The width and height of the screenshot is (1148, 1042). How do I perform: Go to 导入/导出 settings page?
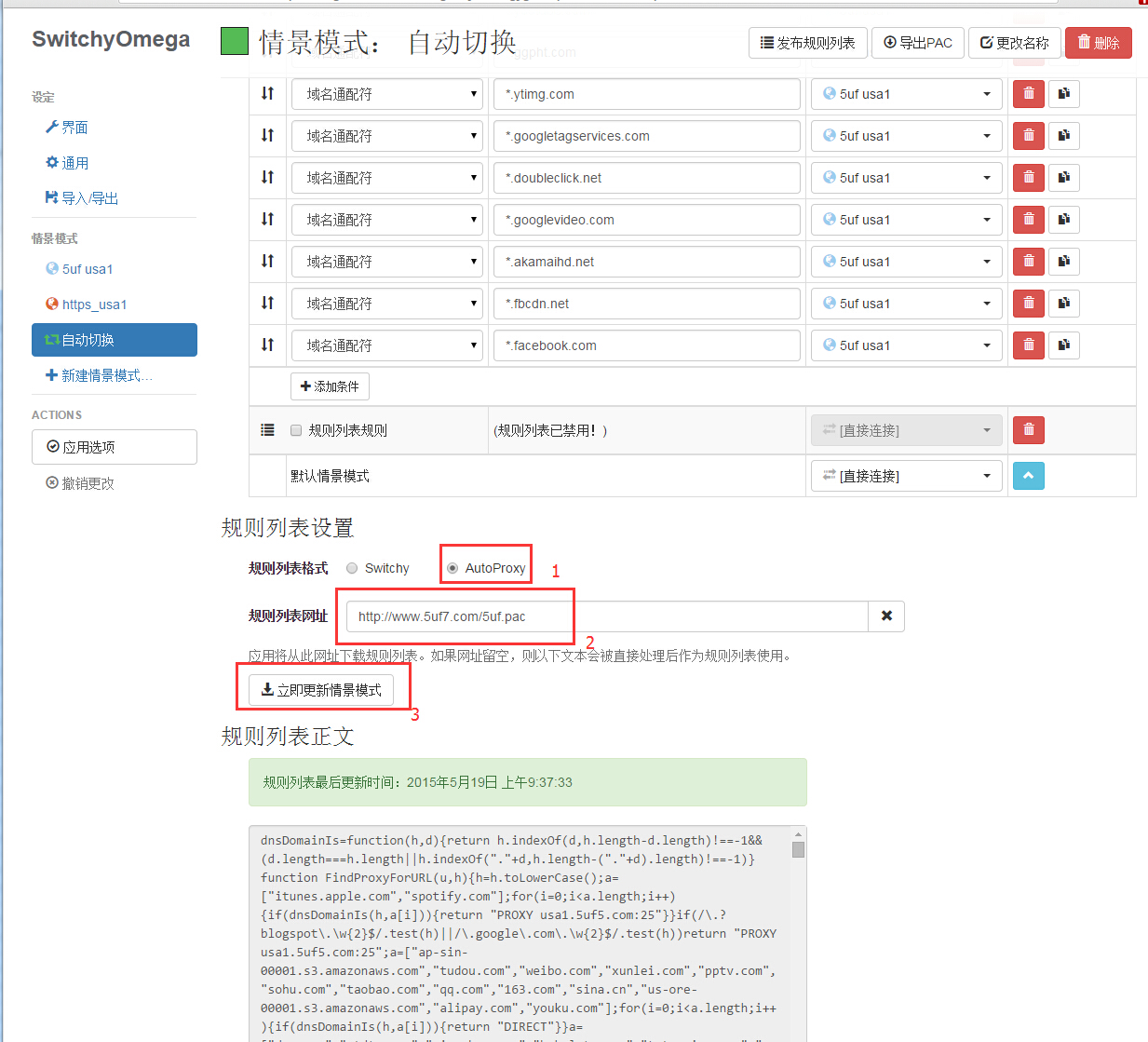(x=89, y=198)
